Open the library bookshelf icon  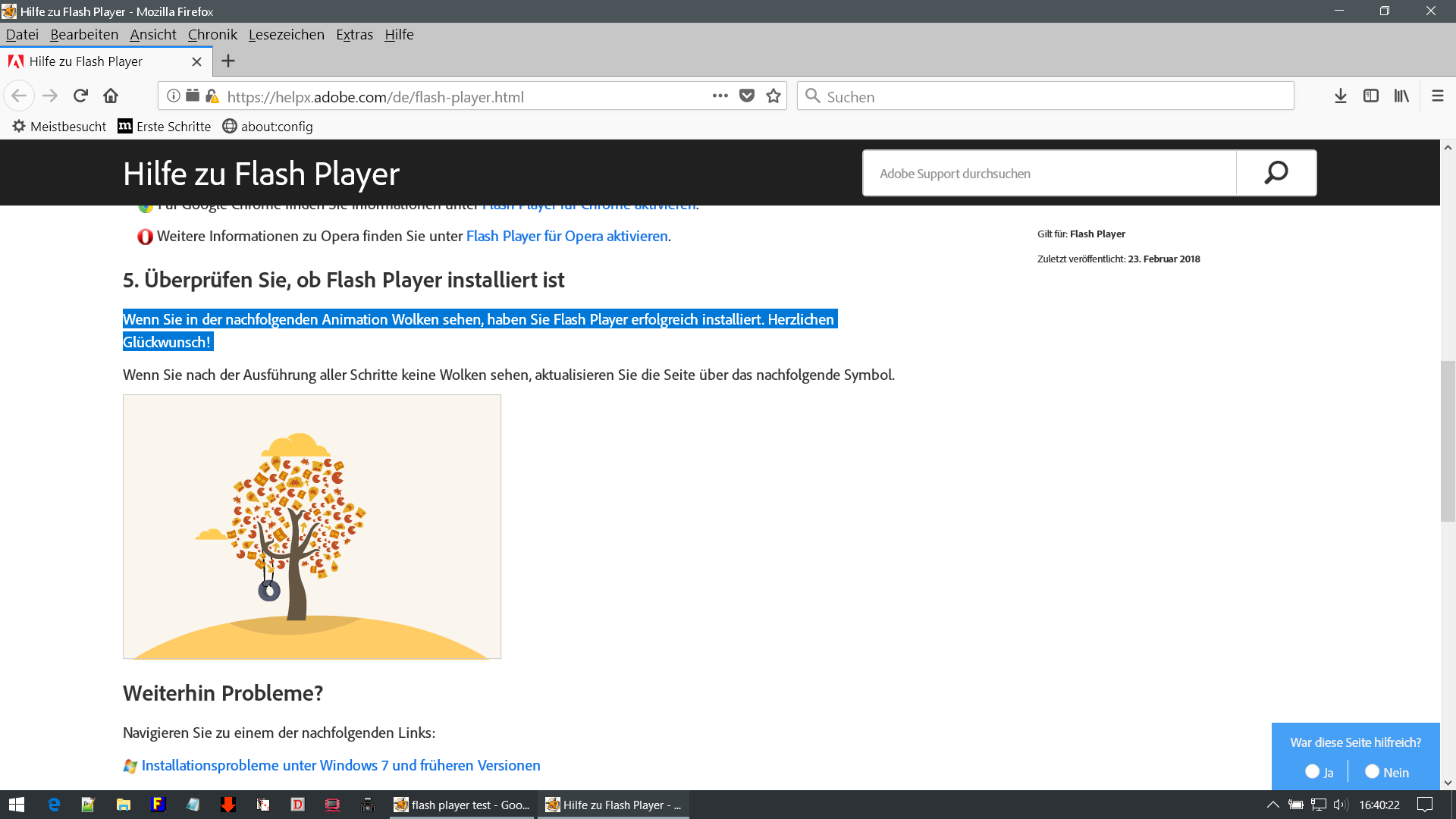point(1401,96)
